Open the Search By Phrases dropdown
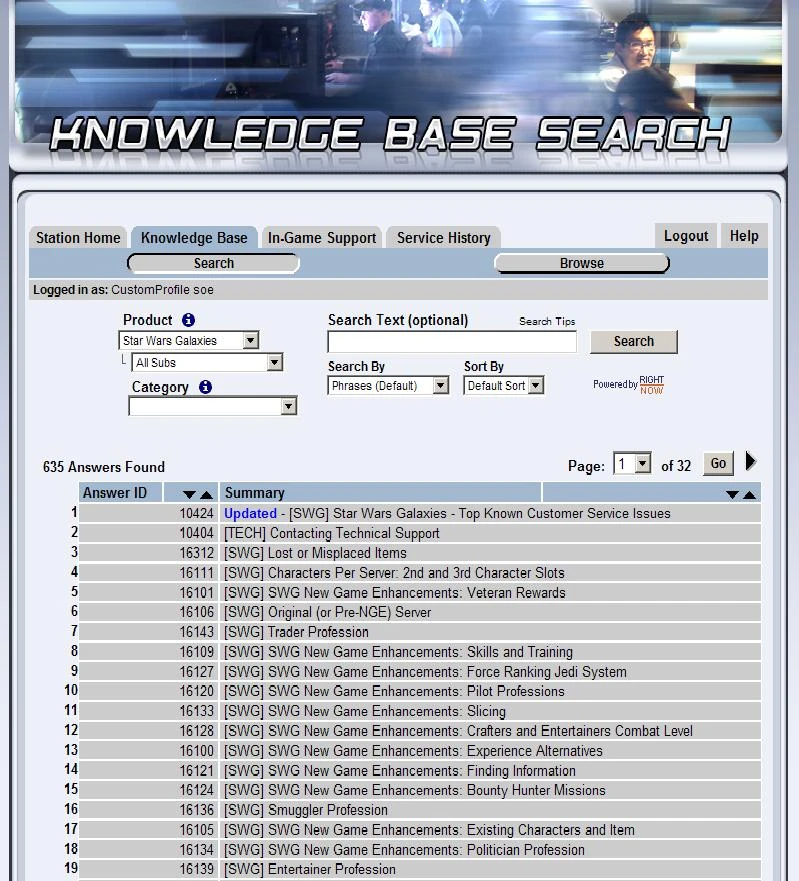 pyautogui.click(x=388, y=385)
